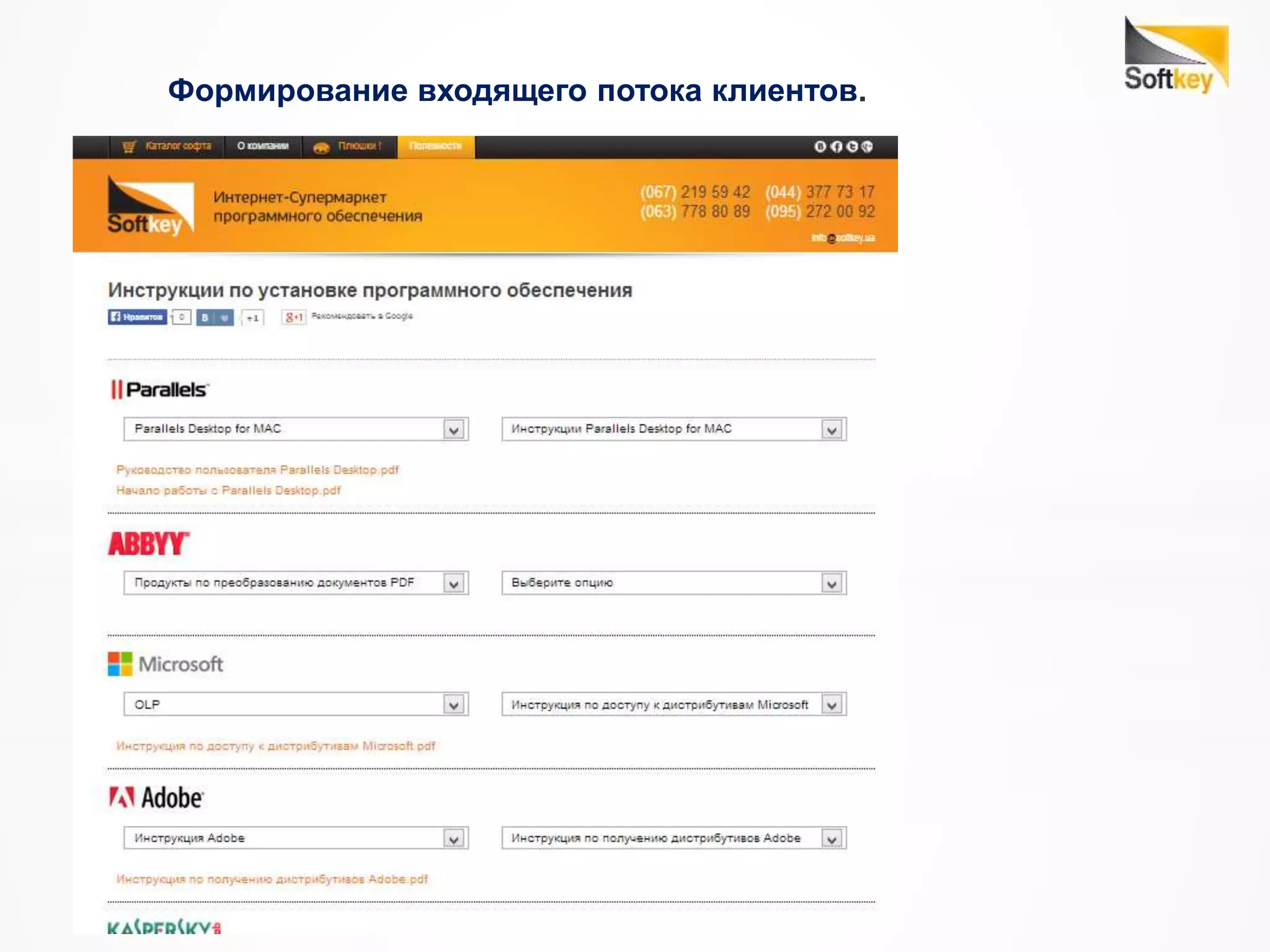Click the ABBYY brand logo
The image size is (1270, 952).
coord(149,544)
